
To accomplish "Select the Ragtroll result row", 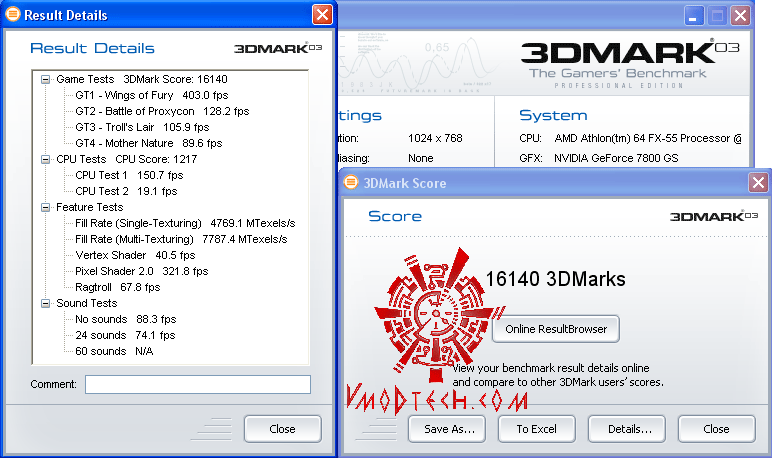I will pyautogui.click(x=118, y=287).
